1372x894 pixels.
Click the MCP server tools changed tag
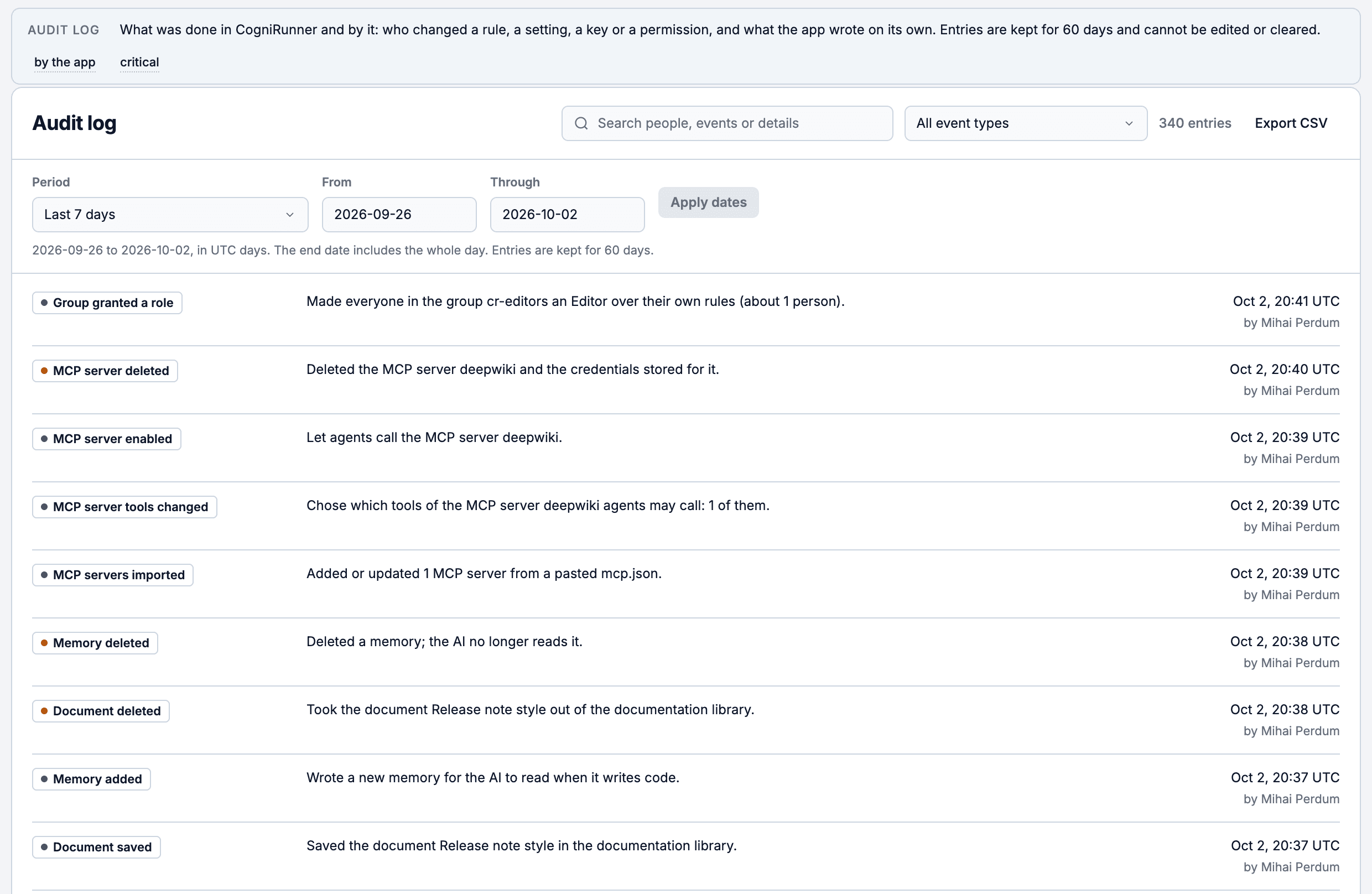point(124,507)
